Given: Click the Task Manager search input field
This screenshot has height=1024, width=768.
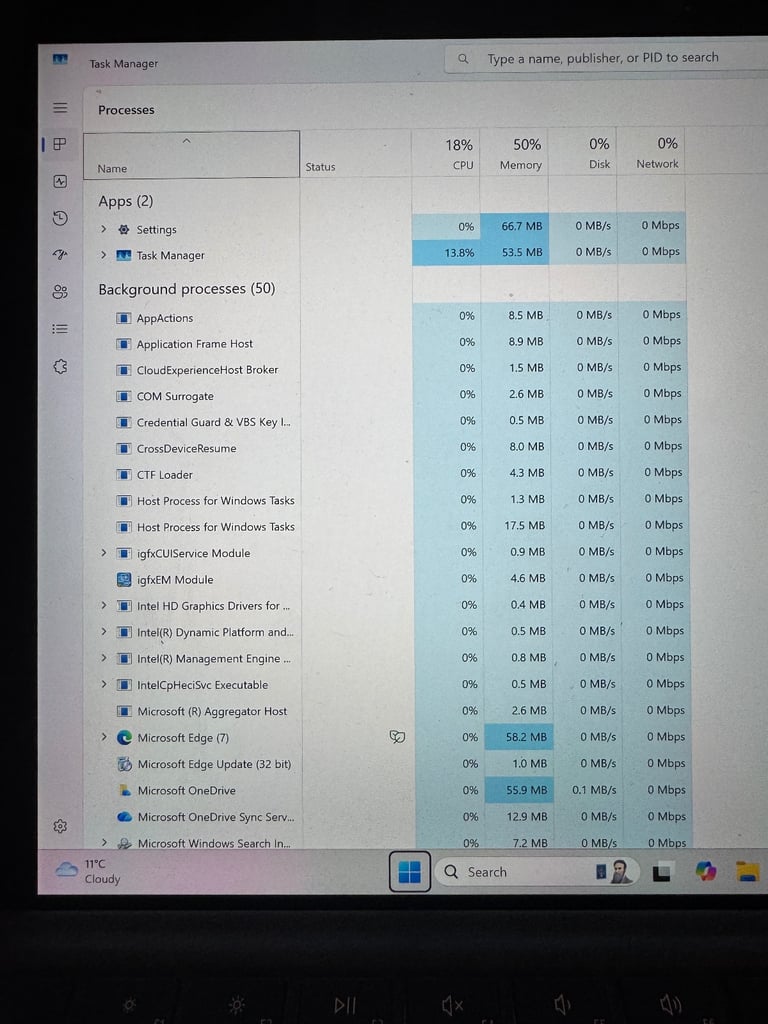Looking at the screenshot, I should (607, 58).
